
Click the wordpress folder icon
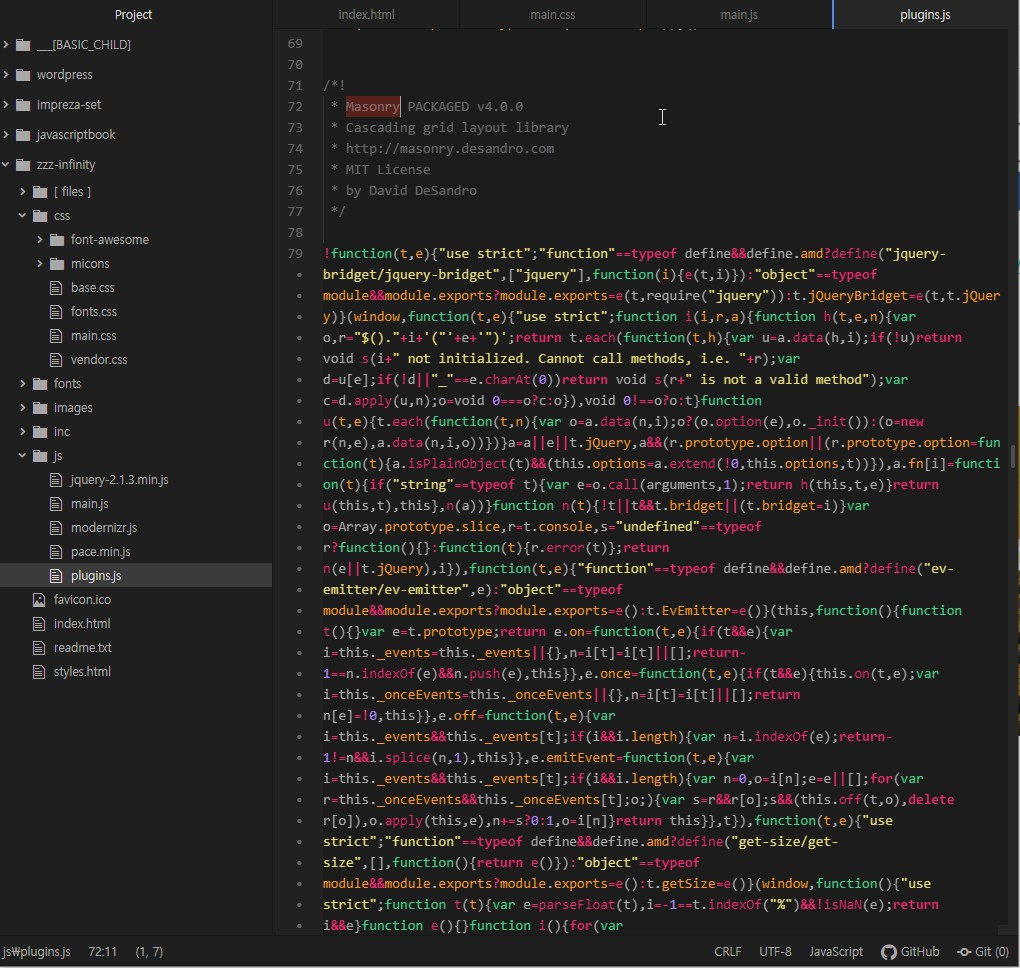[23, 74]
